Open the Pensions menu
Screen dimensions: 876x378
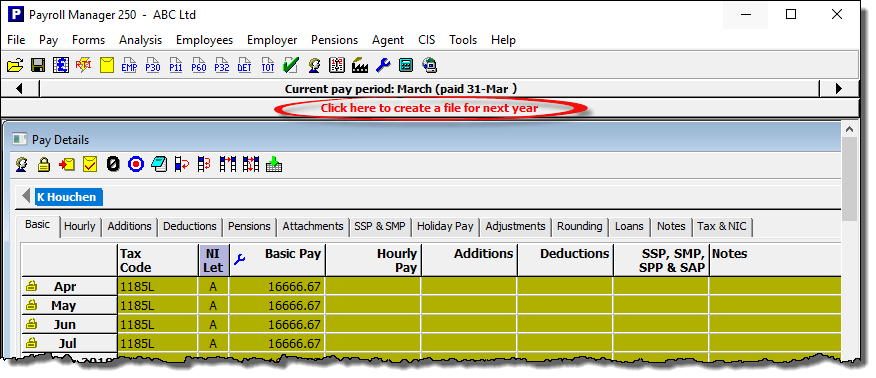tap(334, 40)
